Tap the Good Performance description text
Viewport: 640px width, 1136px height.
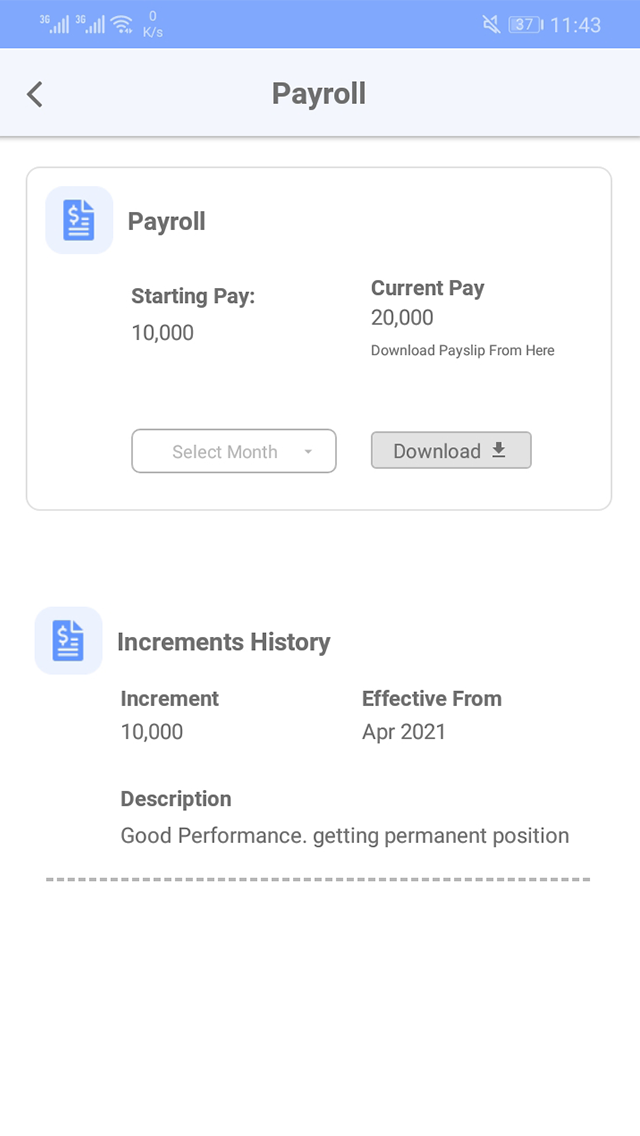click(x=345, y=836)
